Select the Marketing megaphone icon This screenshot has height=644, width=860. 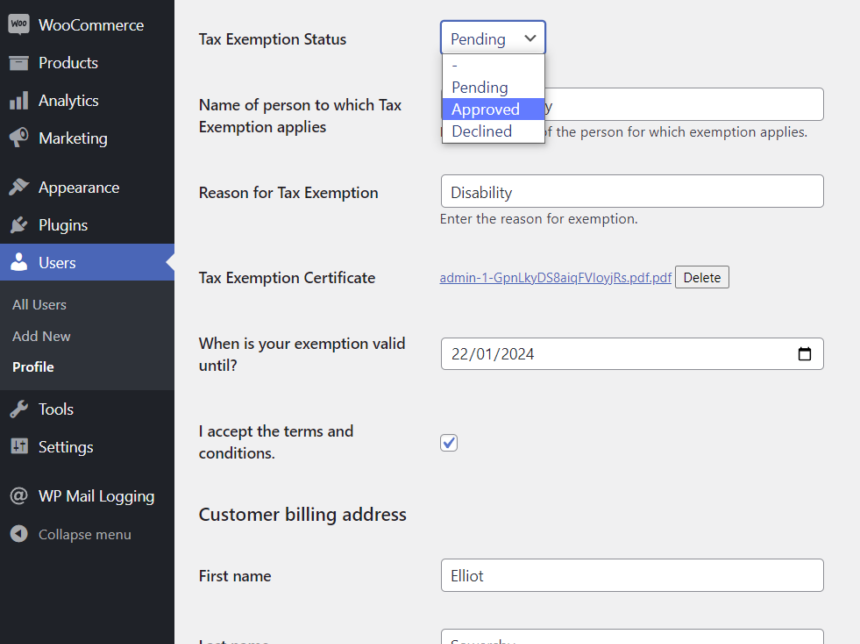tap(18, 138)
